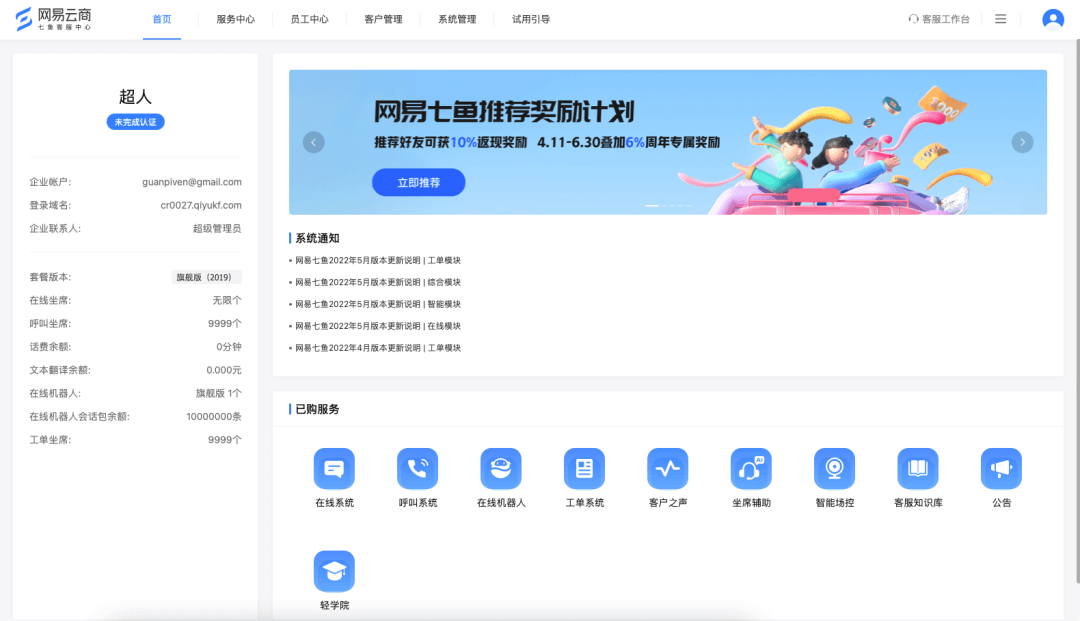
Task: Click the cr0027.qiyukf.com domain text
Action: (x=200, y=205)
